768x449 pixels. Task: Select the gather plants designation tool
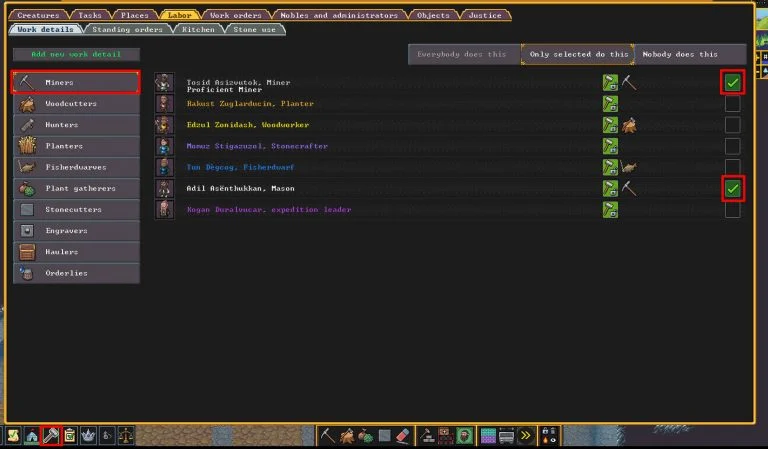[x=365, y=435]
